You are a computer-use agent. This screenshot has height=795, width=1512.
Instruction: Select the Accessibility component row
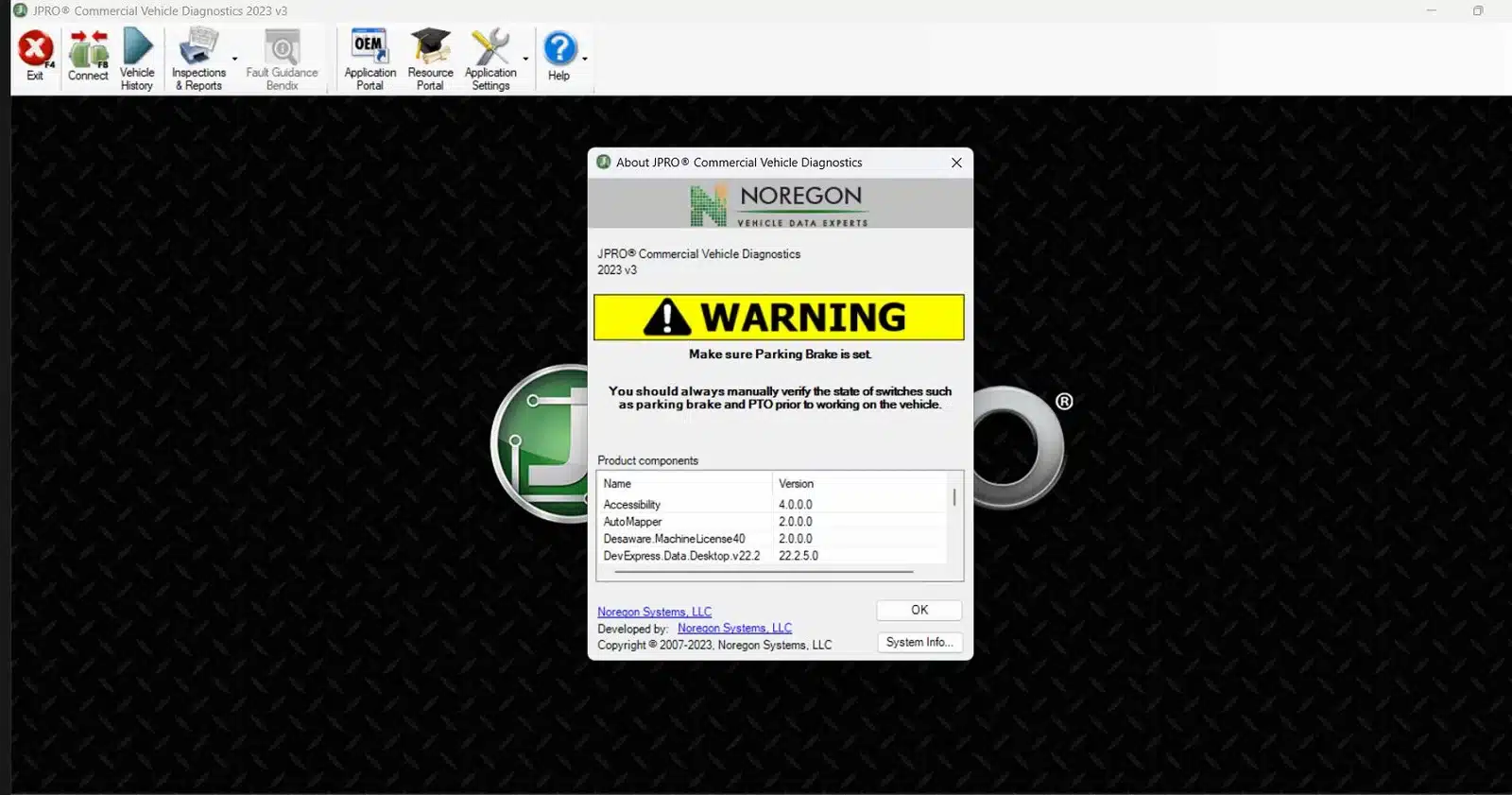[772, 505]
